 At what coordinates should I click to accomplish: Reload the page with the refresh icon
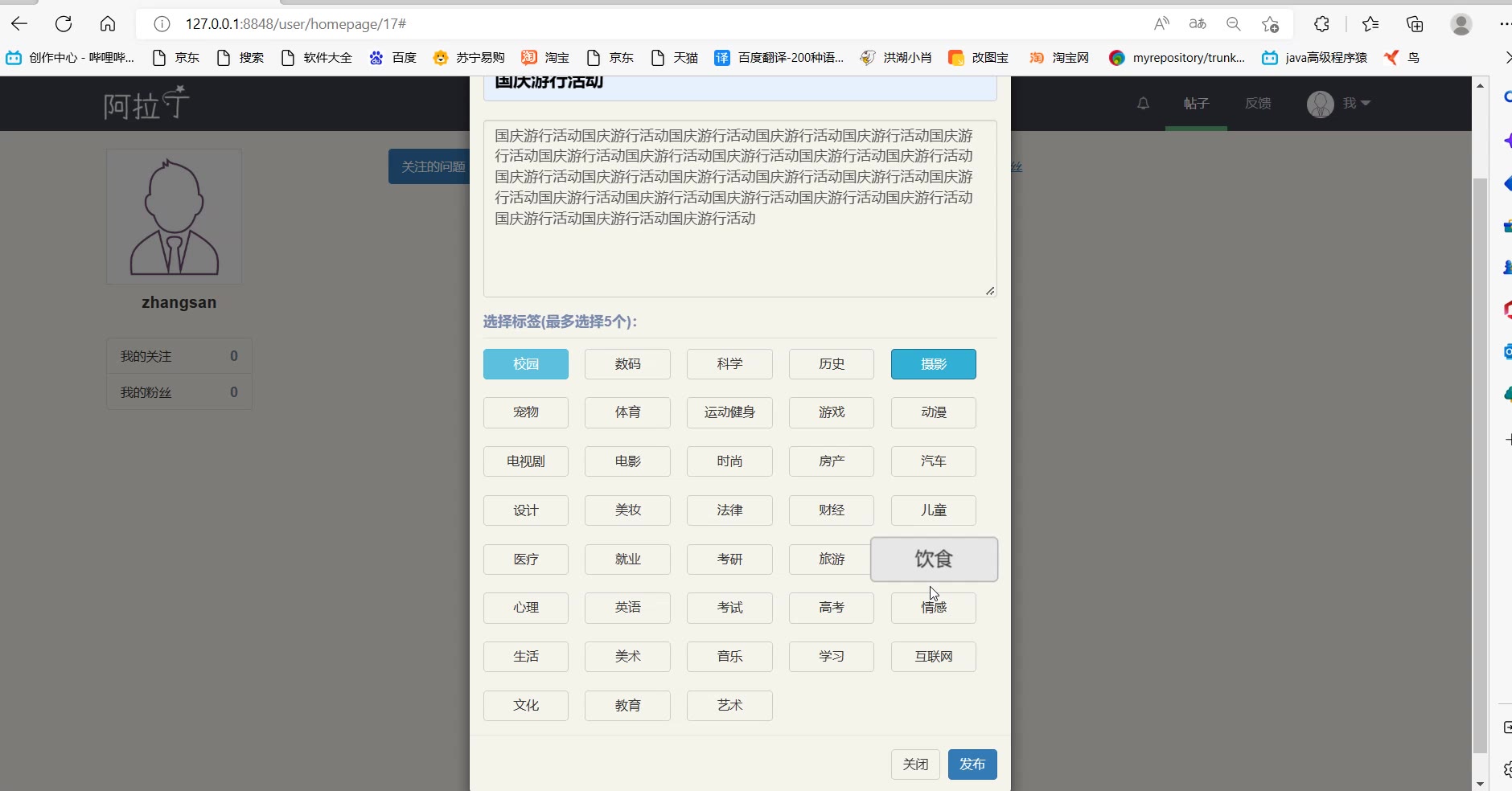click(x=64, y=24)
